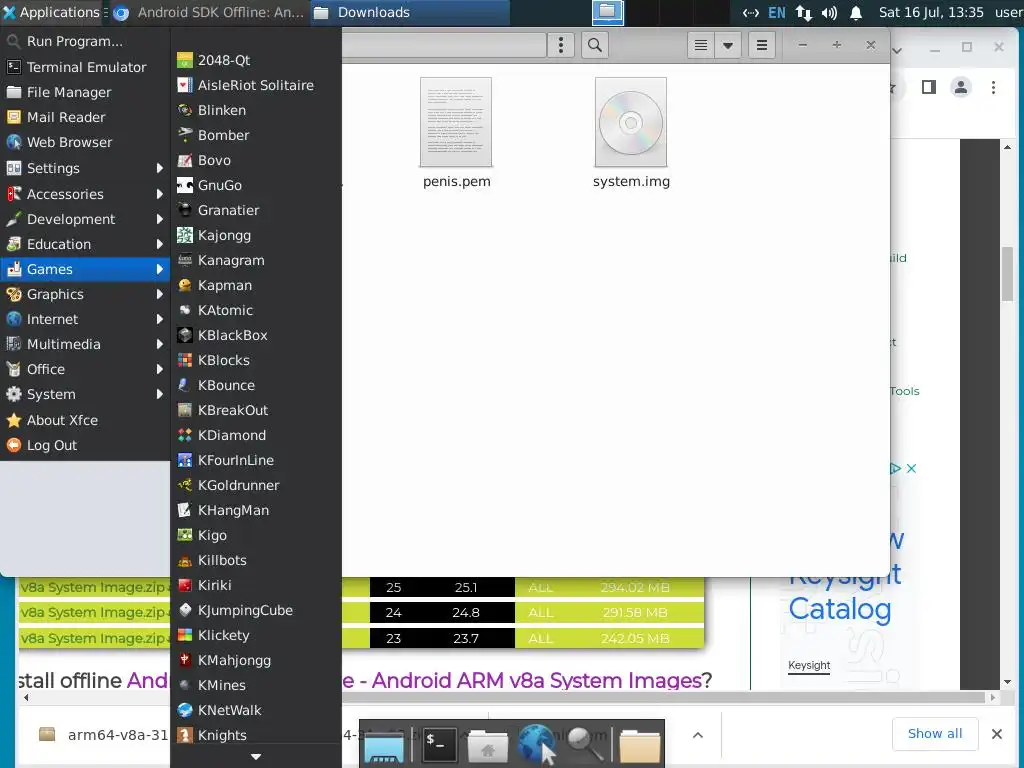Open search in Downloads file manager
Image resolution: width=1024 pixels, height=768 pixels.
594,45
